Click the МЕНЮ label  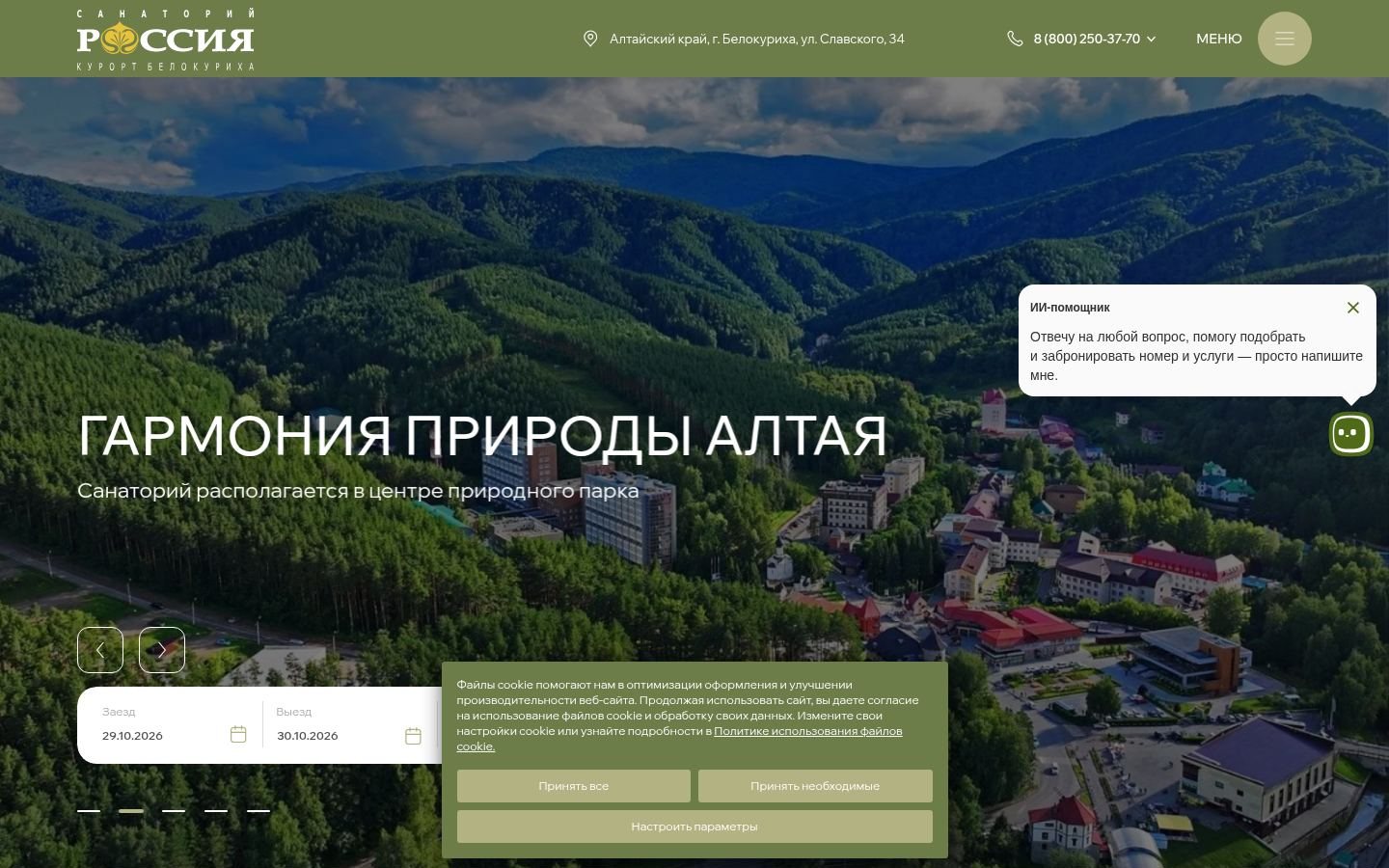pos(1219,39)
